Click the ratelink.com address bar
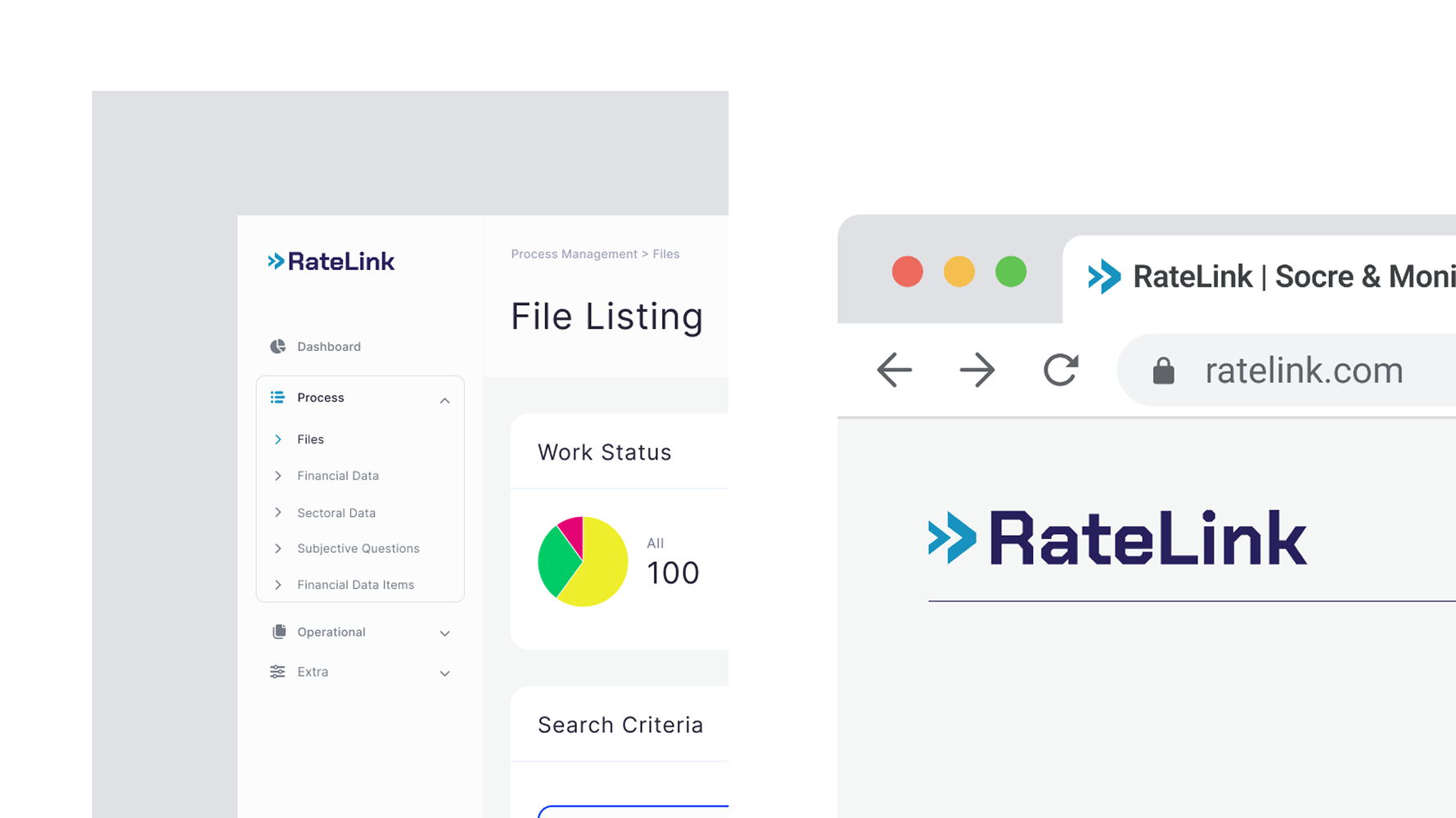The image size is (1456, 818). click(x=1288, y=370)
